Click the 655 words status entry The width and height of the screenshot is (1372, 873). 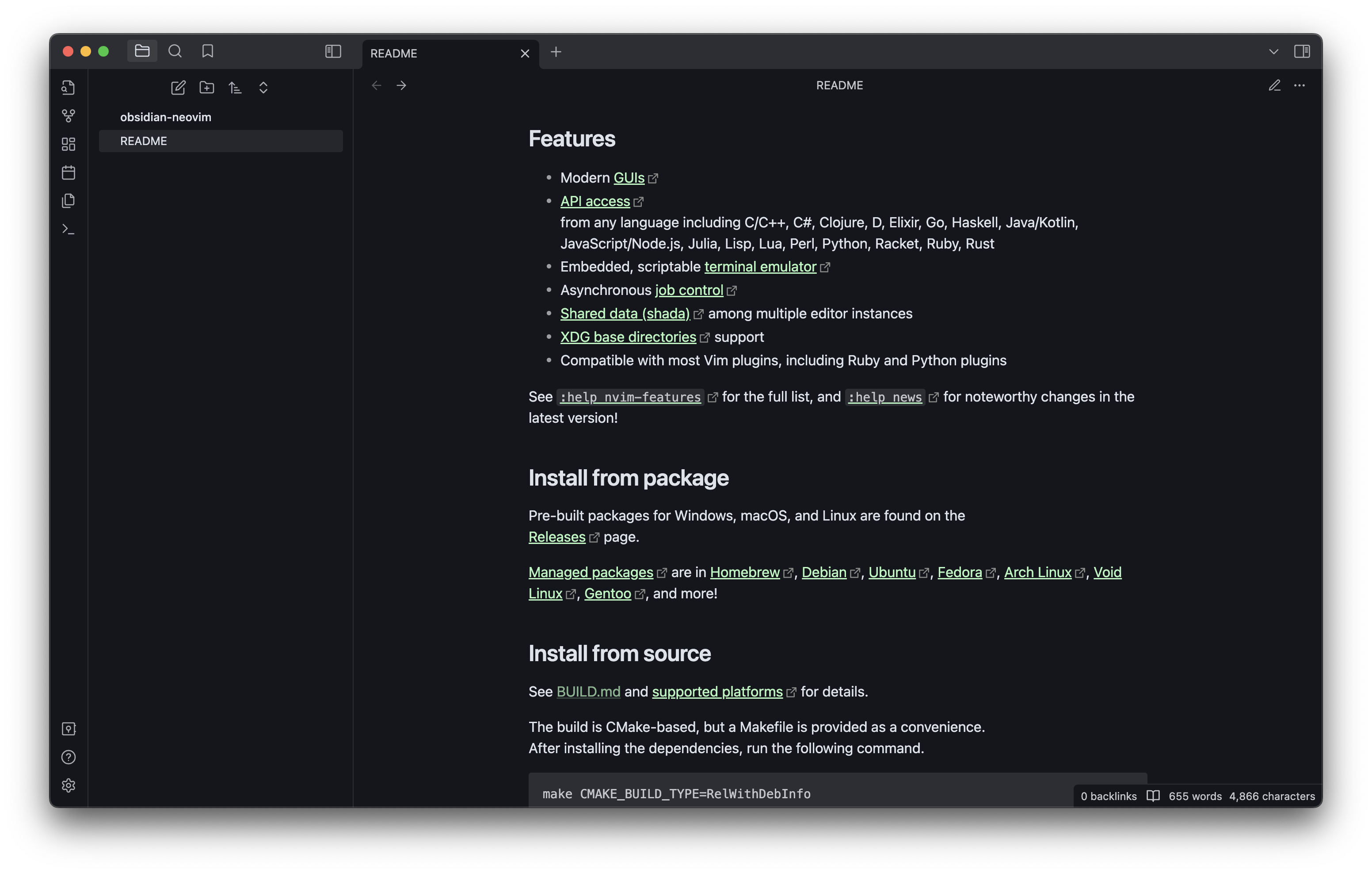pyautogui.click(x=1195, y=796)
